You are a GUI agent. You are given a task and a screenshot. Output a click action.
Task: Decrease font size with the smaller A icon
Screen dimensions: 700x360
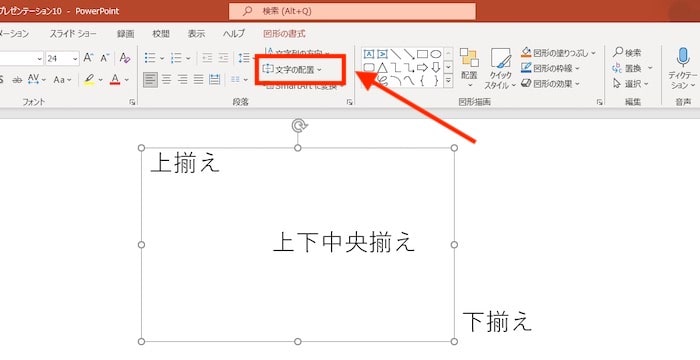tap(105, 58)
